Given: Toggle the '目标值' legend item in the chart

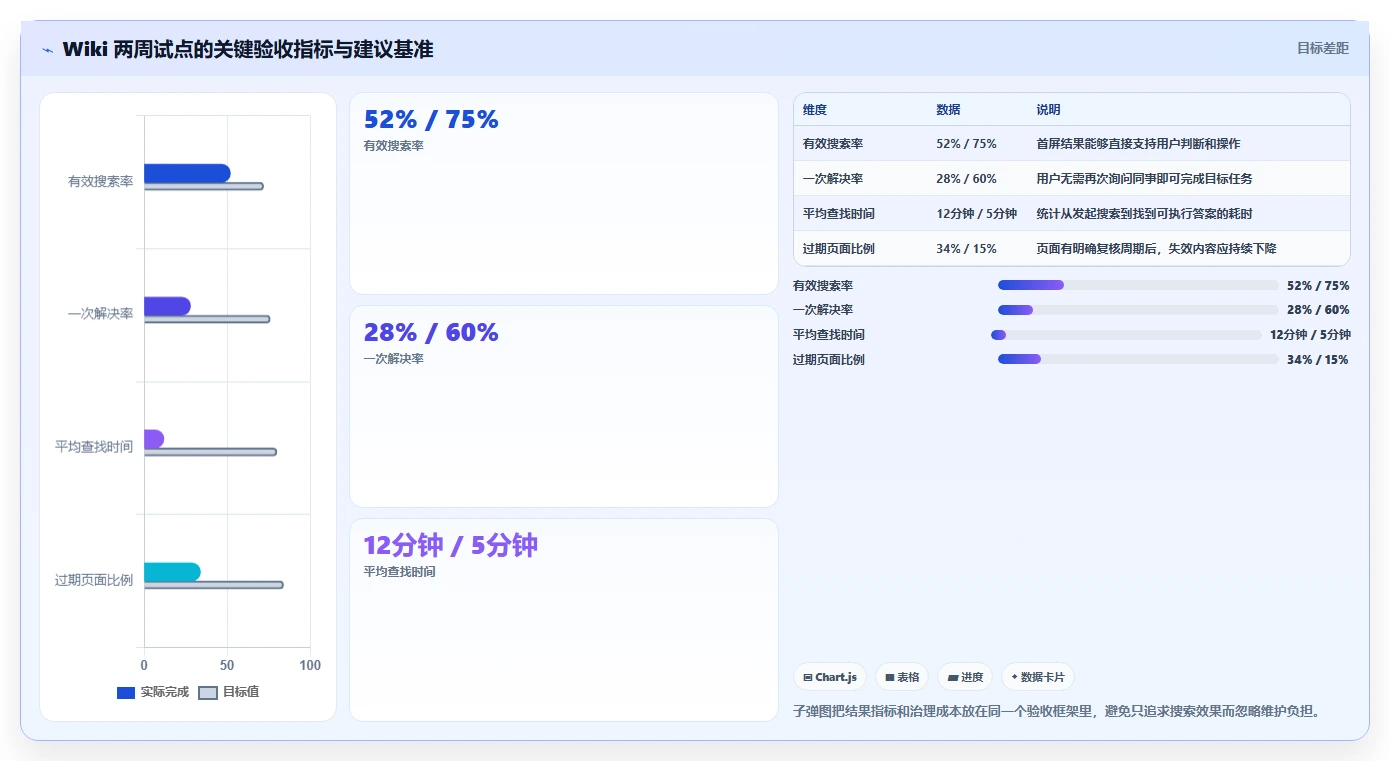Looking at the screenshot, I should (x=229, y=692).
